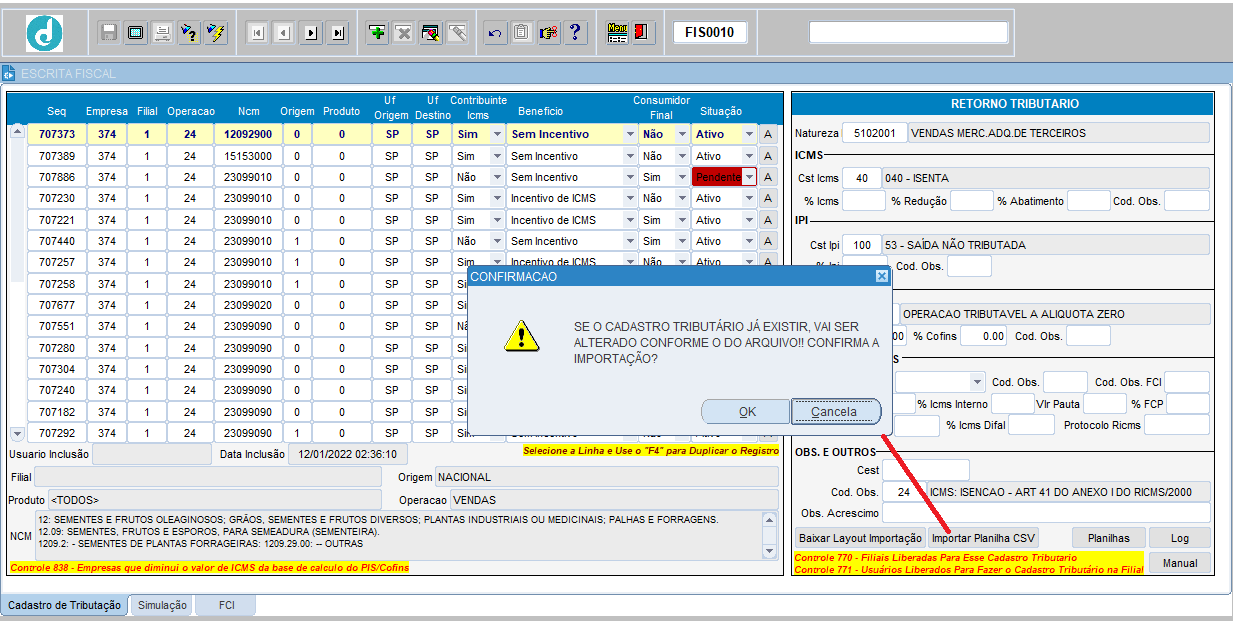Open Contribuinte Icms dropdown for row 707373

(x=497, y=134)
